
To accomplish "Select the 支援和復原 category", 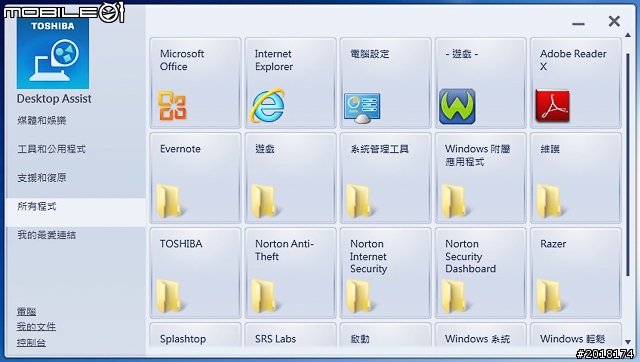I will tap(42, 178).
